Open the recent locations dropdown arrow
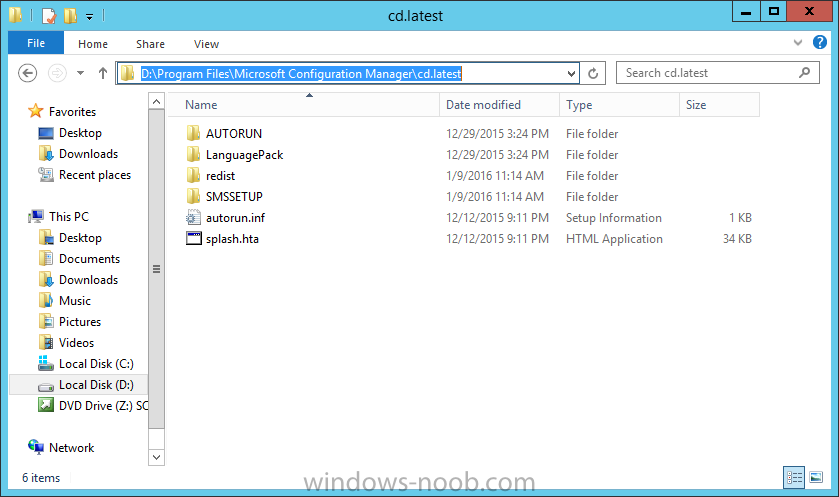The height and width of the screenshot is (497, 839). pyautogui.click(x=80, y=73)
